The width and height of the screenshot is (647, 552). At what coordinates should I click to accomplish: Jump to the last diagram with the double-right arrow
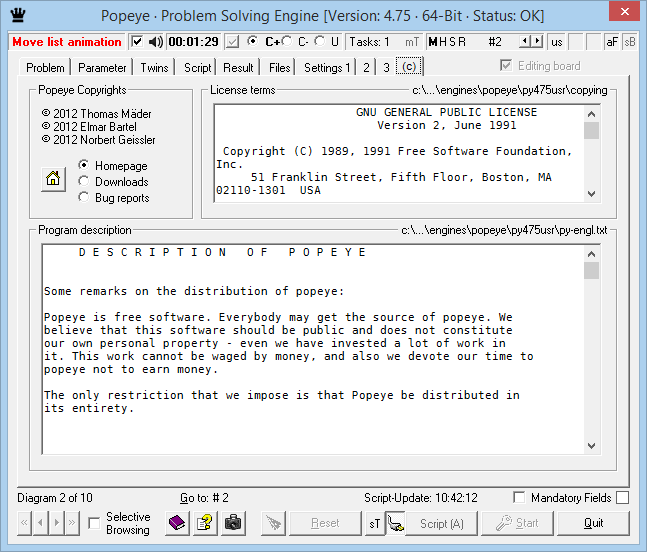click(72, 523)
